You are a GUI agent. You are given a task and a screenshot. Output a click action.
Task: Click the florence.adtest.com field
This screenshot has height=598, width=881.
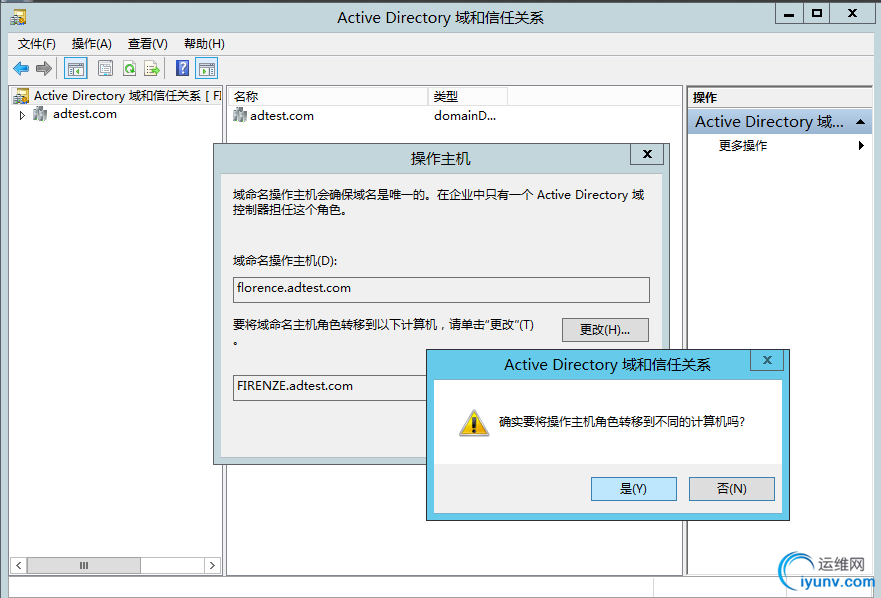[441, 289]
